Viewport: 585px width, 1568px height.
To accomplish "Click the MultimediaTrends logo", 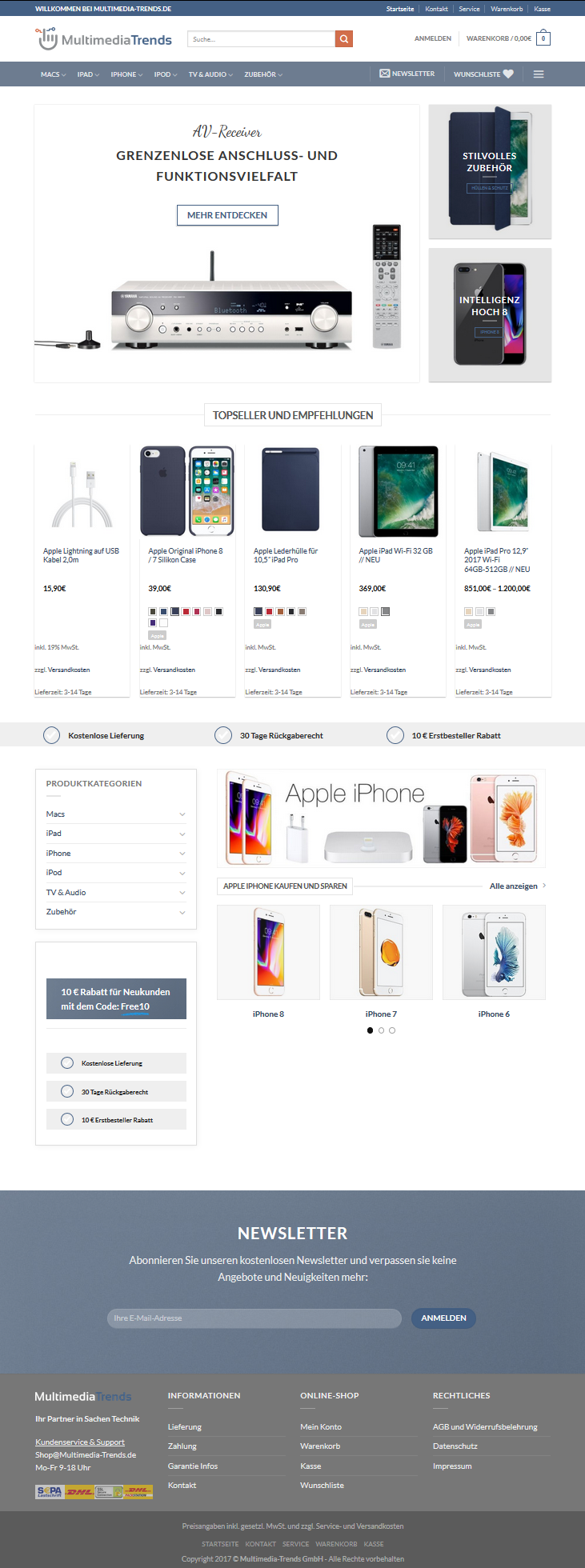I will 104,38.
